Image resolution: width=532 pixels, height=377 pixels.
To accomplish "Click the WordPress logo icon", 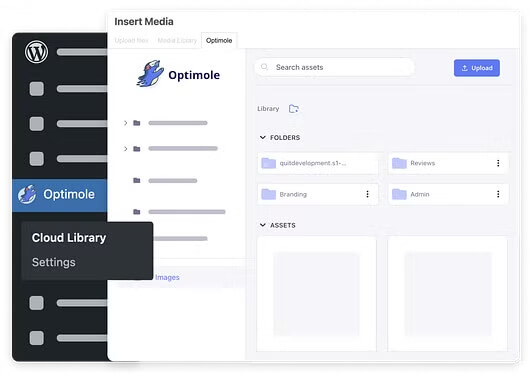I will point(36,52).
